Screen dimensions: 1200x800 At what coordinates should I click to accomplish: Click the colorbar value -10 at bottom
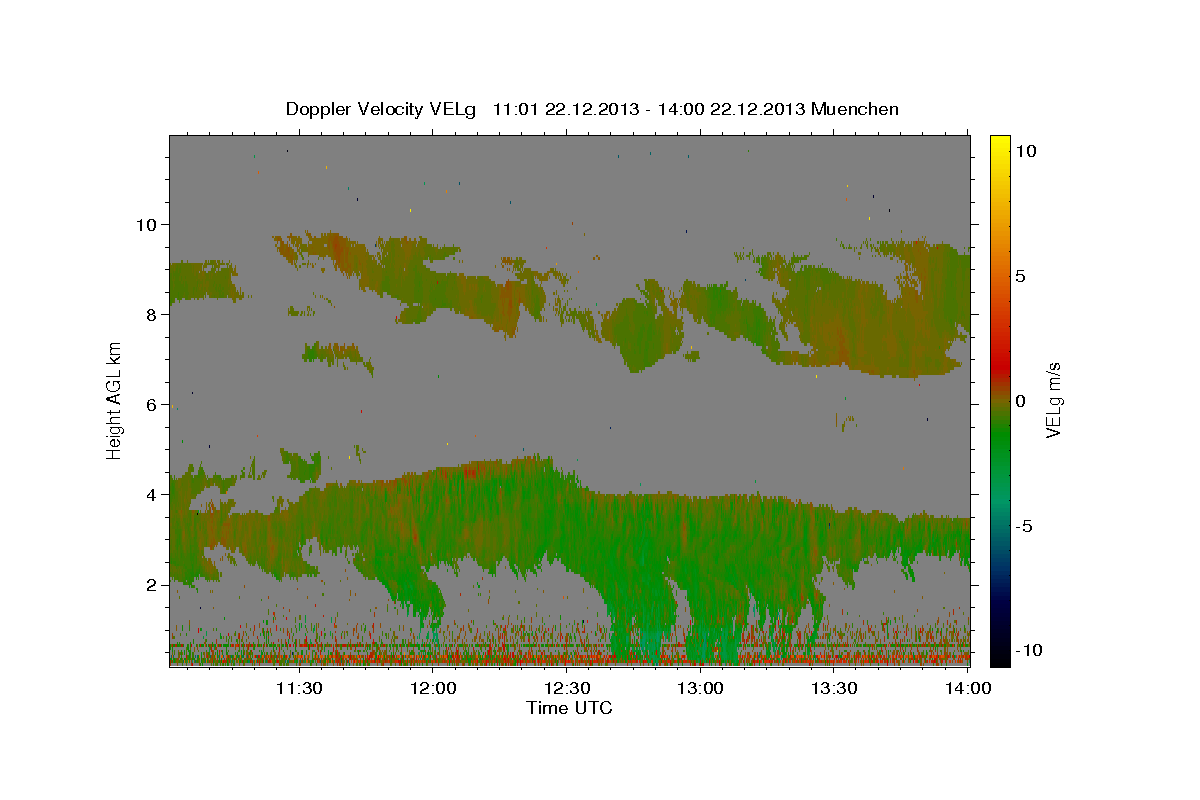pos(1029,650)
